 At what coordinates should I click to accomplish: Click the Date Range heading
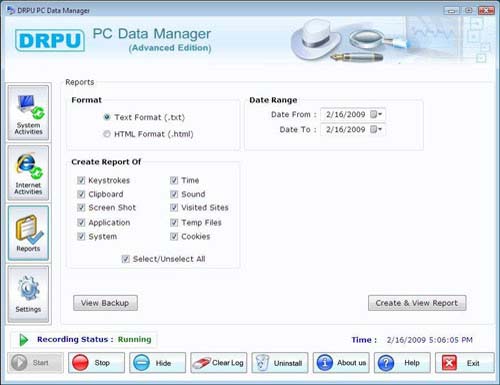pos(273,100)
